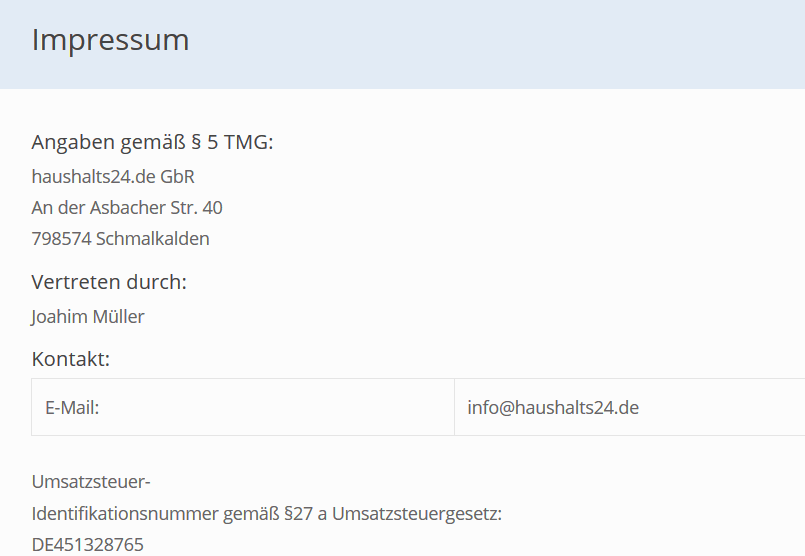805x556 pixels.
Task: Select the 'Angaben gemäß § 5 TMG:' heading
Action: point(152,142)
